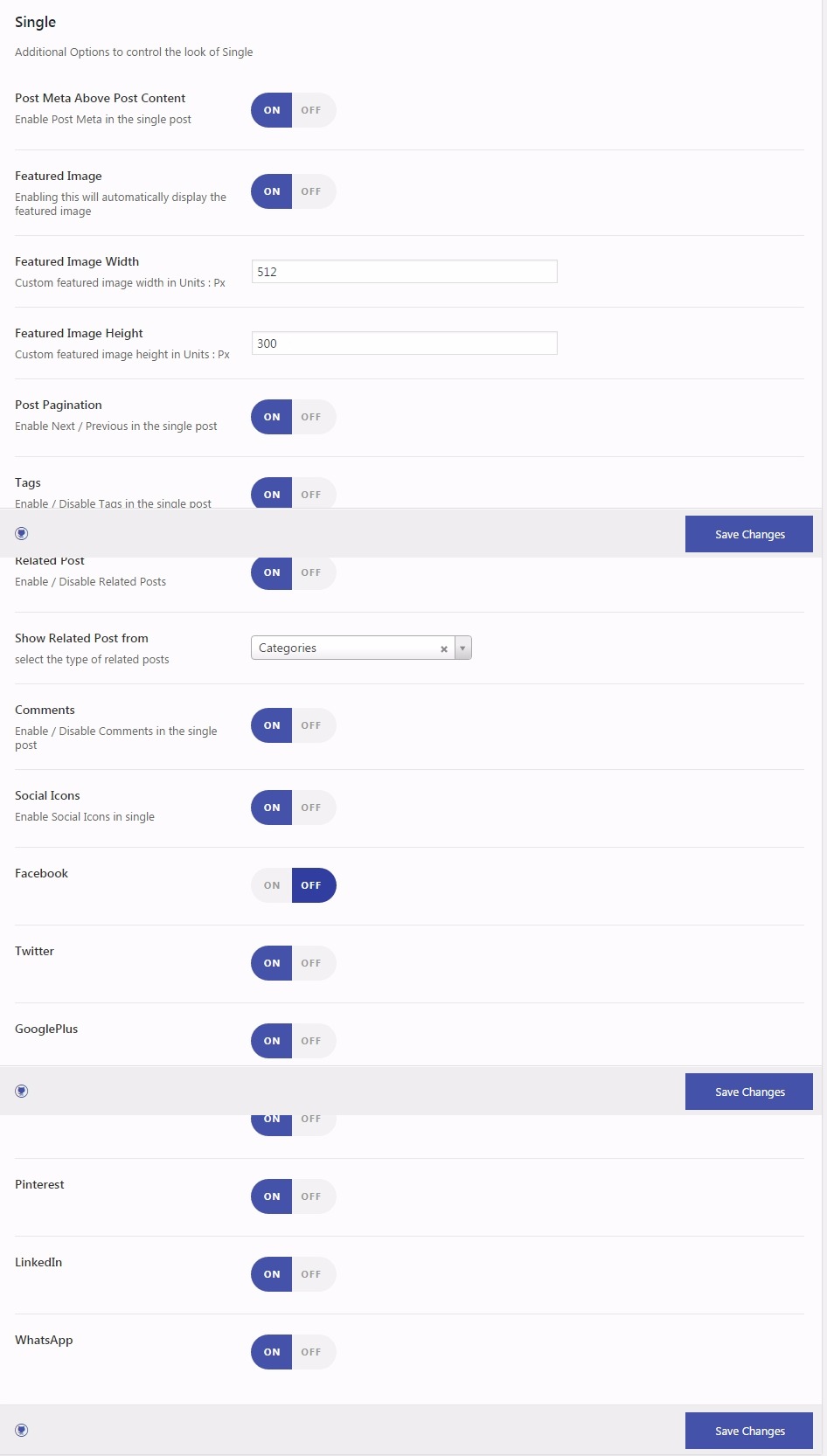
Task: Click Save Changes in the bar below WhatsApp
Action: click(749, 1431)
